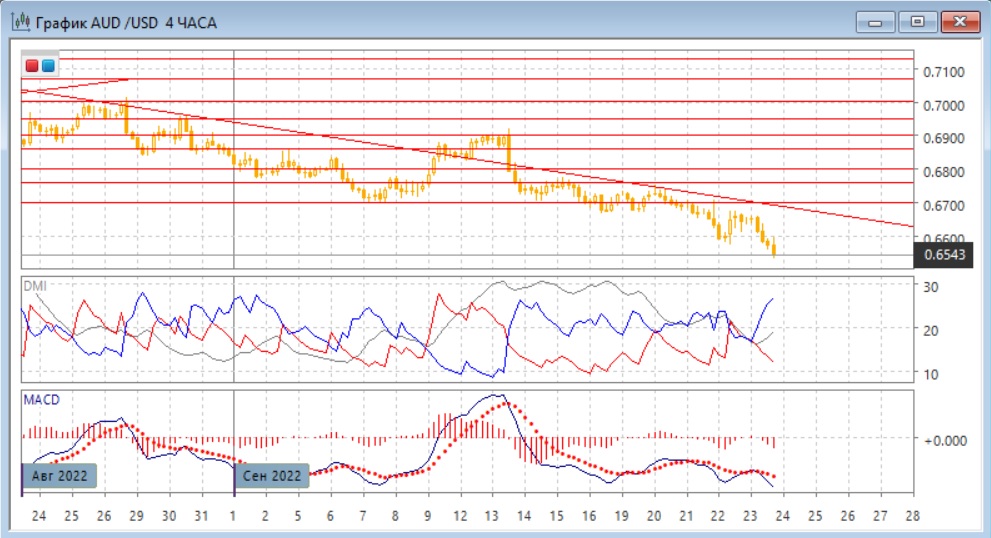Close the AUD/USD chart window
The height and width of the screenshot is (538, 991).
point(957,21)
